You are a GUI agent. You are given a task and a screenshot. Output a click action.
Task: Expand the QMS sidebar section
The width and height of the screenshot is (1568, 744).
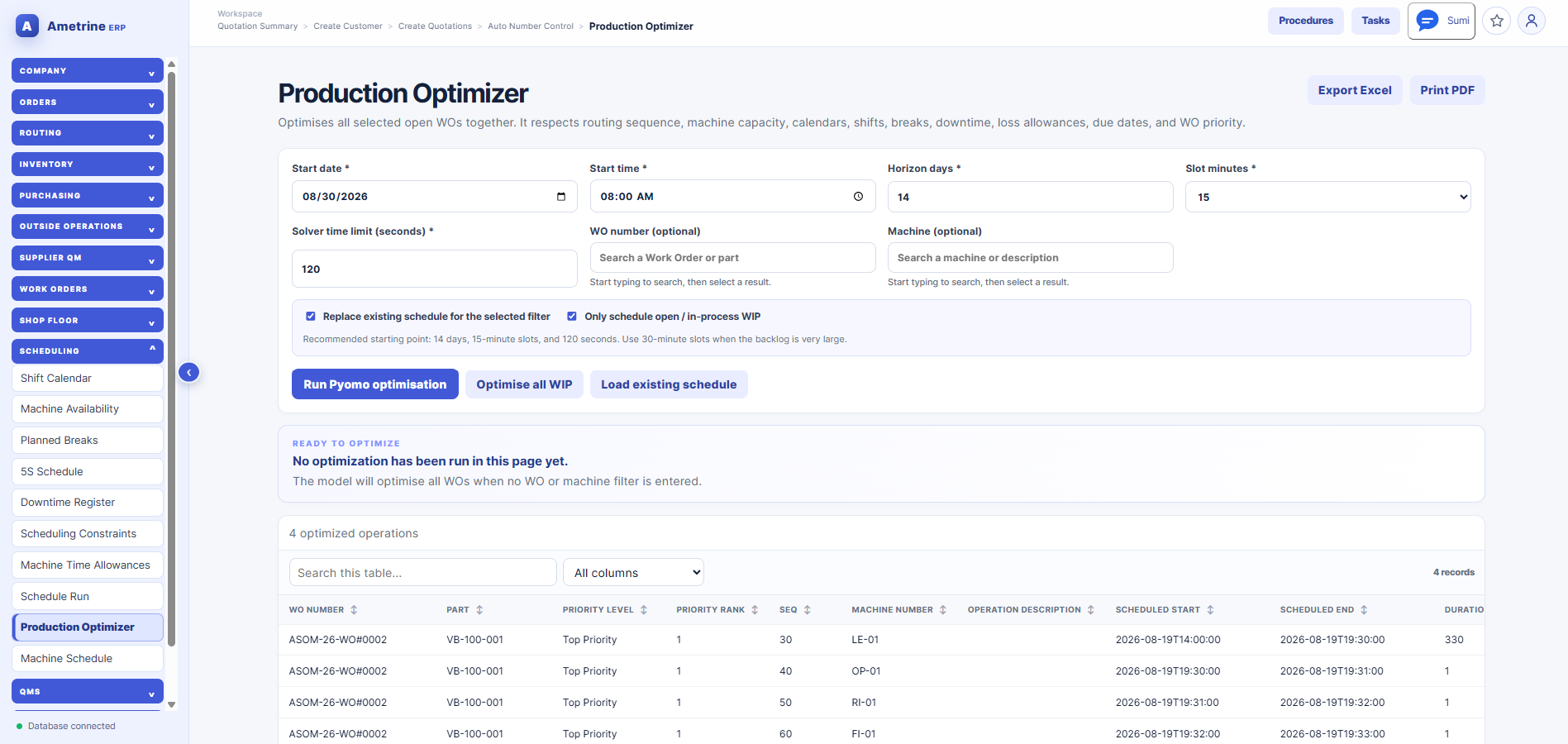pos(88,691)
